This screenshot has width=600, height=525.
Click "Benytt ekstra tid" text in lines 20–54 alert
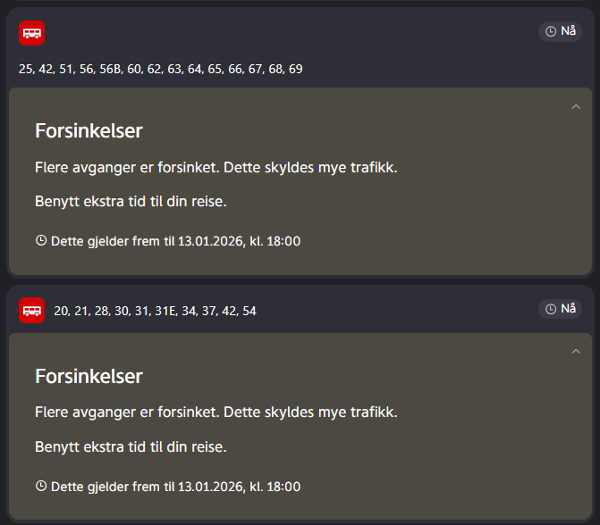point(131,447)
